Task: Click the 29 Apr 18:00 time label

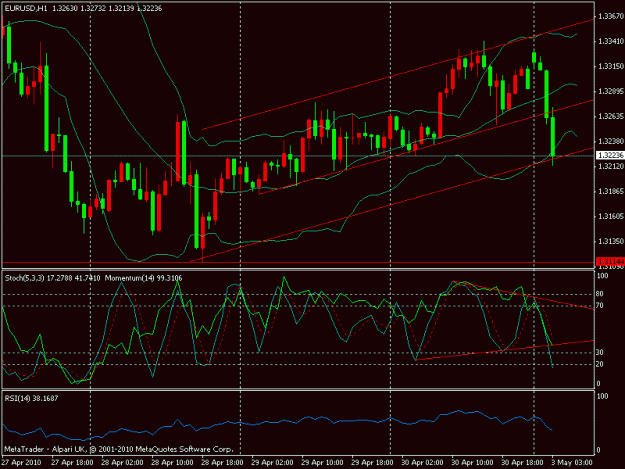Action: (372, 462)
